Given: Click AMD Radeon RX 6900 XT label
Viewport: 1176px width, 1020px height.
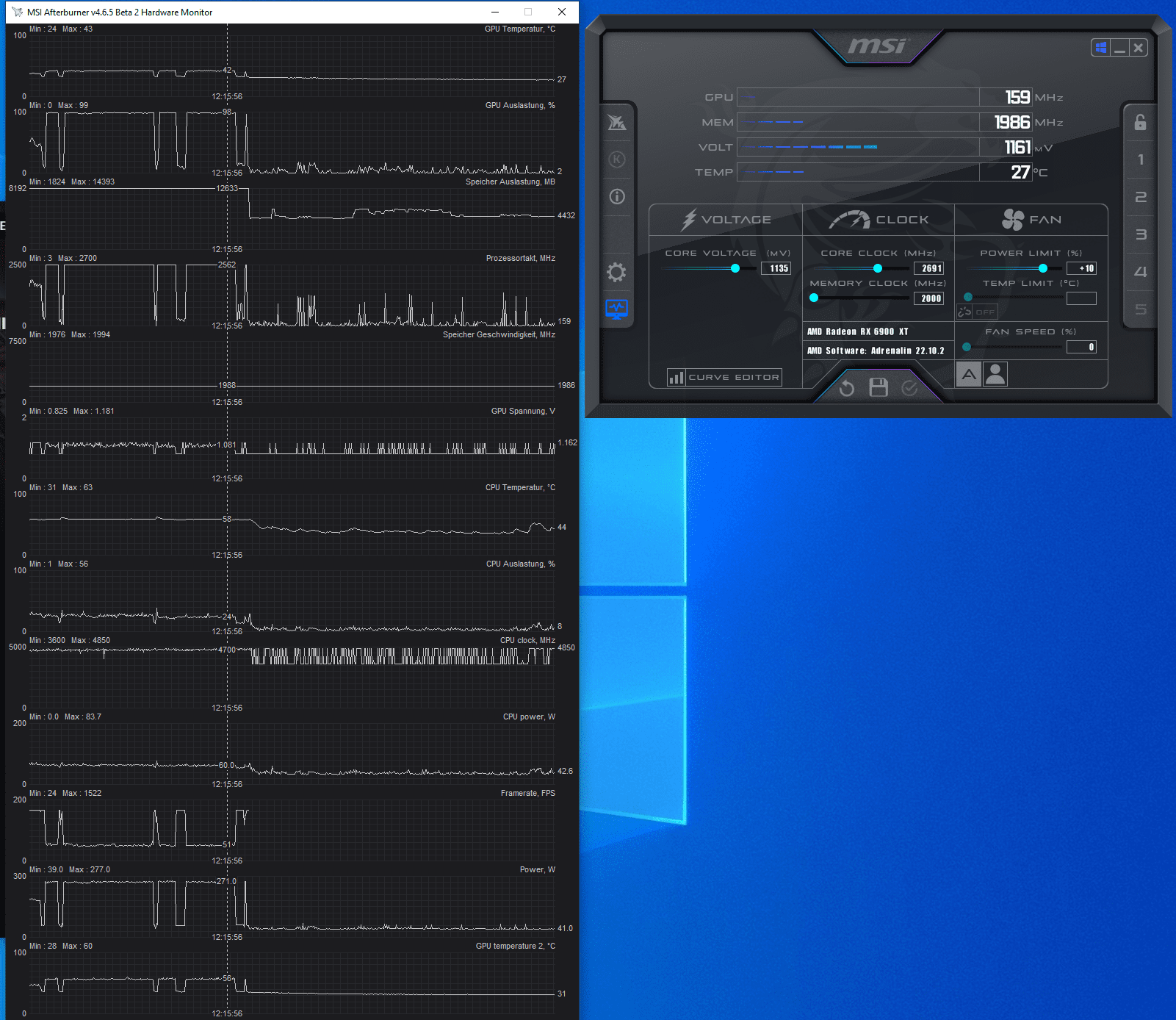Looking at the screenshot, I should point(857,331).
